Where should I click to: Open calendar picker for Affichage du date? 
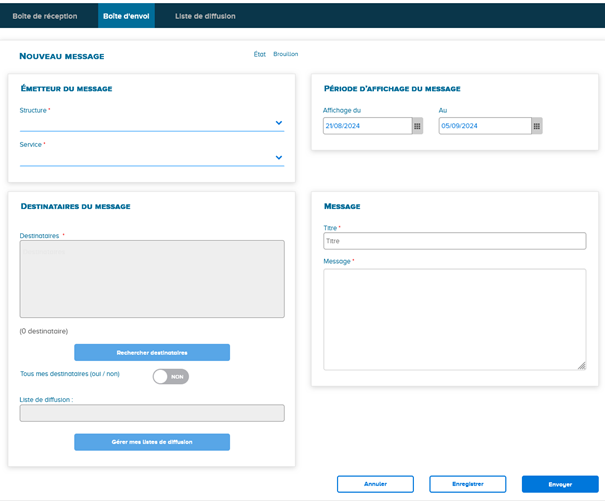[x=417, y=126]
